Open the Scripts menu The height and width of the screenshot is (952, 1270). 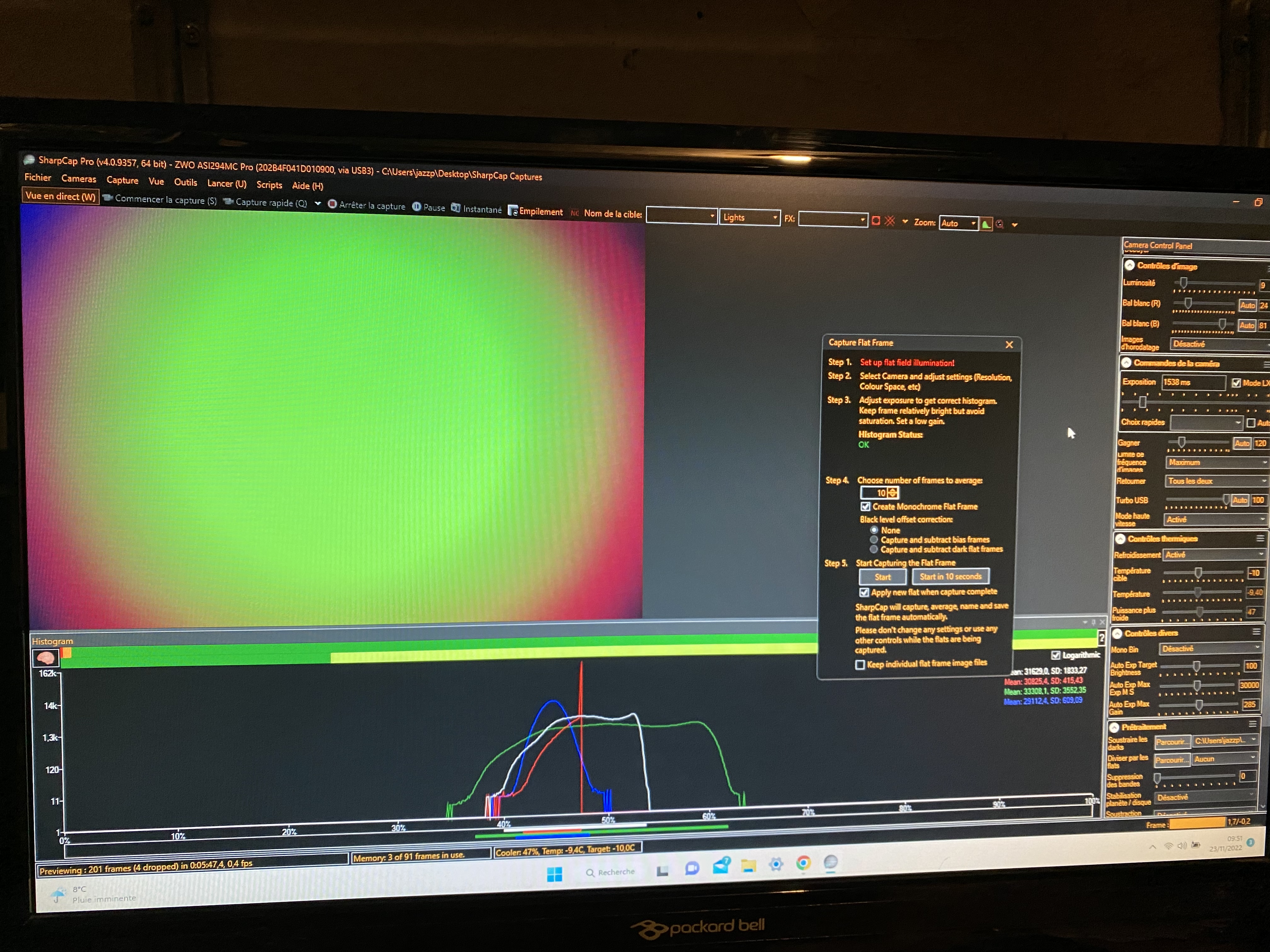tap(269, 184)
